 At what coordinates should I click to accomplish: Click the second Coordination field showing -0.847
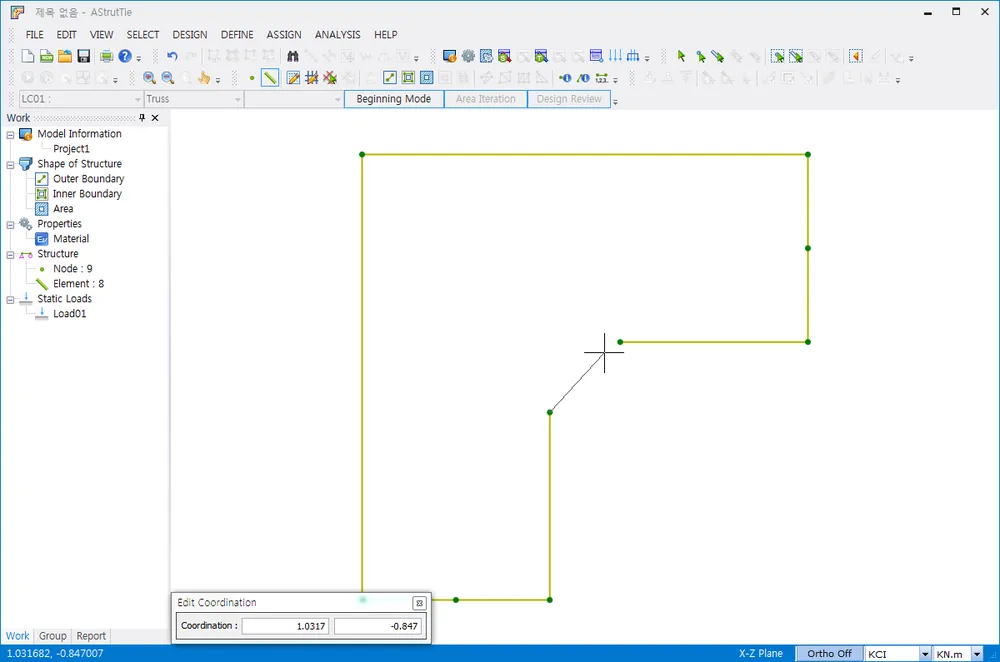pyautogui.click(x=378, y=626)
